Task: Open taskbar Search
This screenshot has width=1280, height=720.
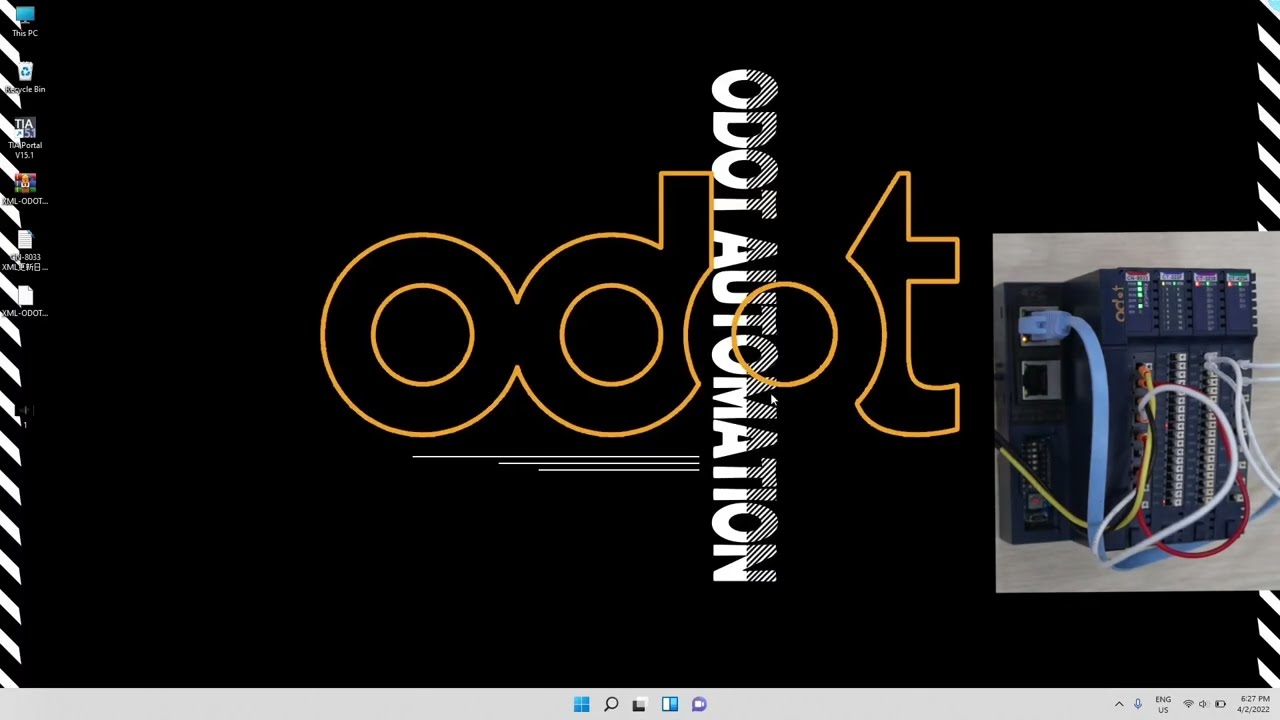Action: (x=611, y=704)
